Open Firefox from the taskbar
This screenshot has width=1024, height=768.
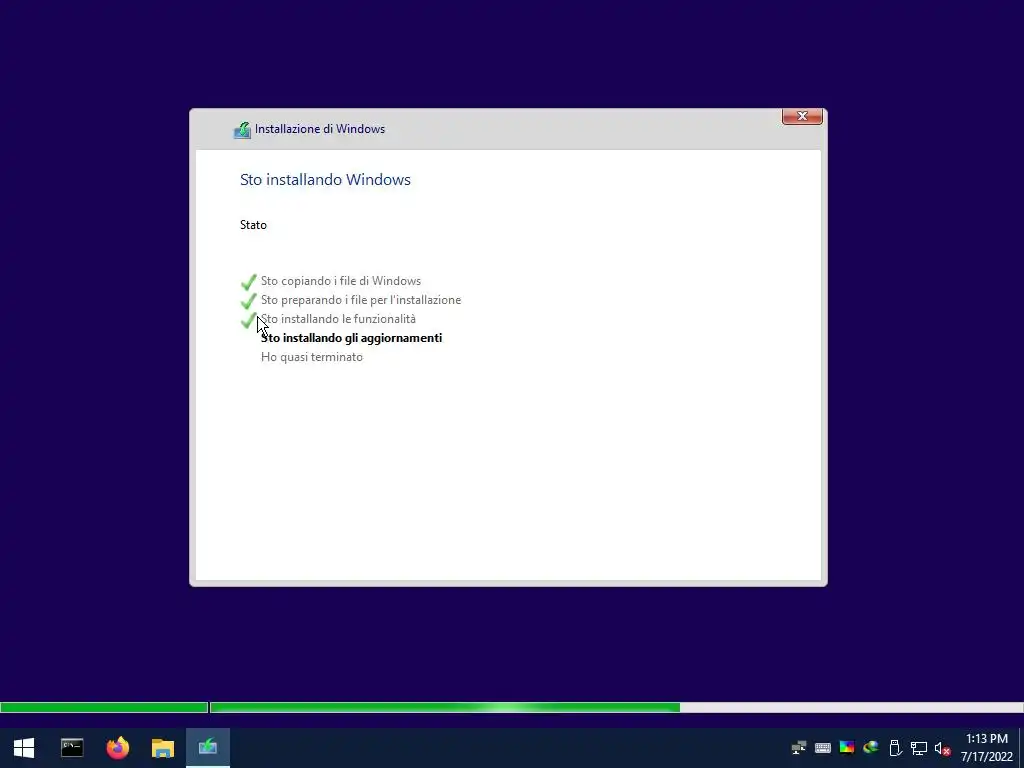click(118, 748)
